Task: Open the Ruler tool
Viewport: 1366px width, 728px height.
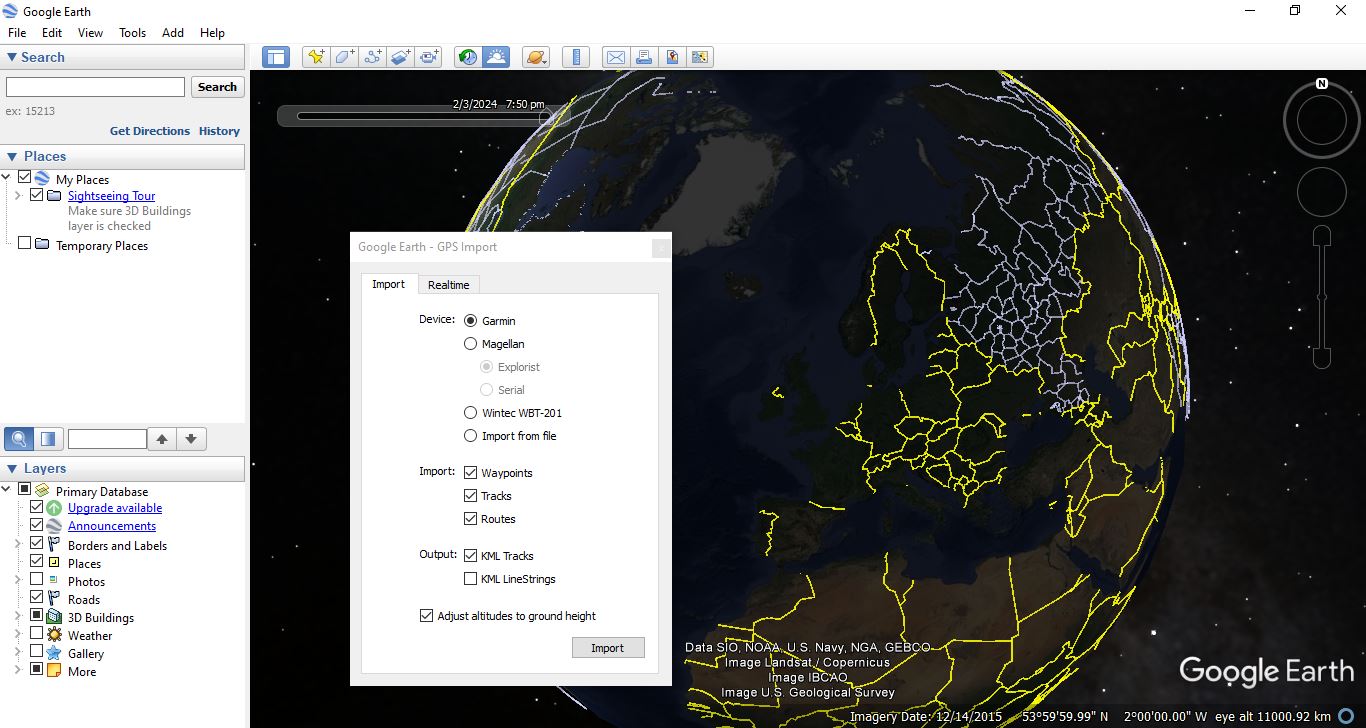Action: pos(576,57)
